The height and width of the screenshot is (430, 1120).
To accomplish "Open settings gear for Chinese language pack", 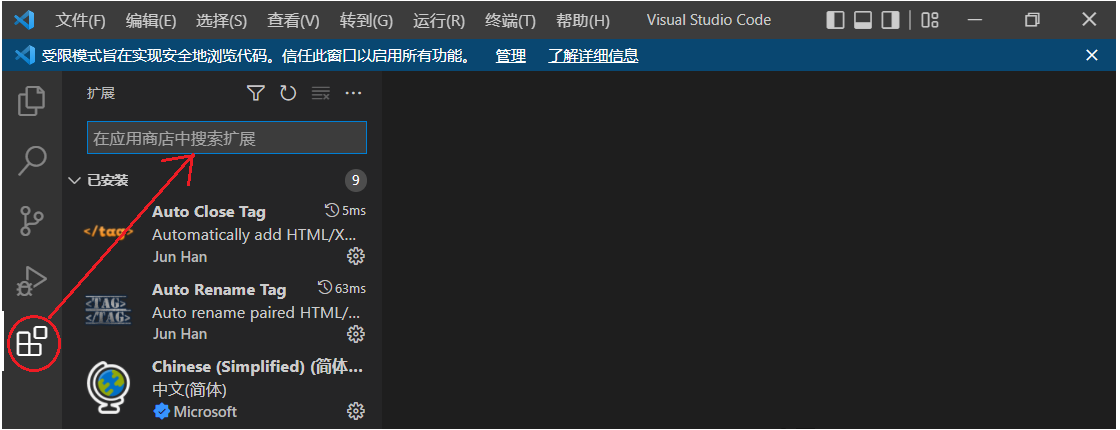I will (x=356, y=411).
